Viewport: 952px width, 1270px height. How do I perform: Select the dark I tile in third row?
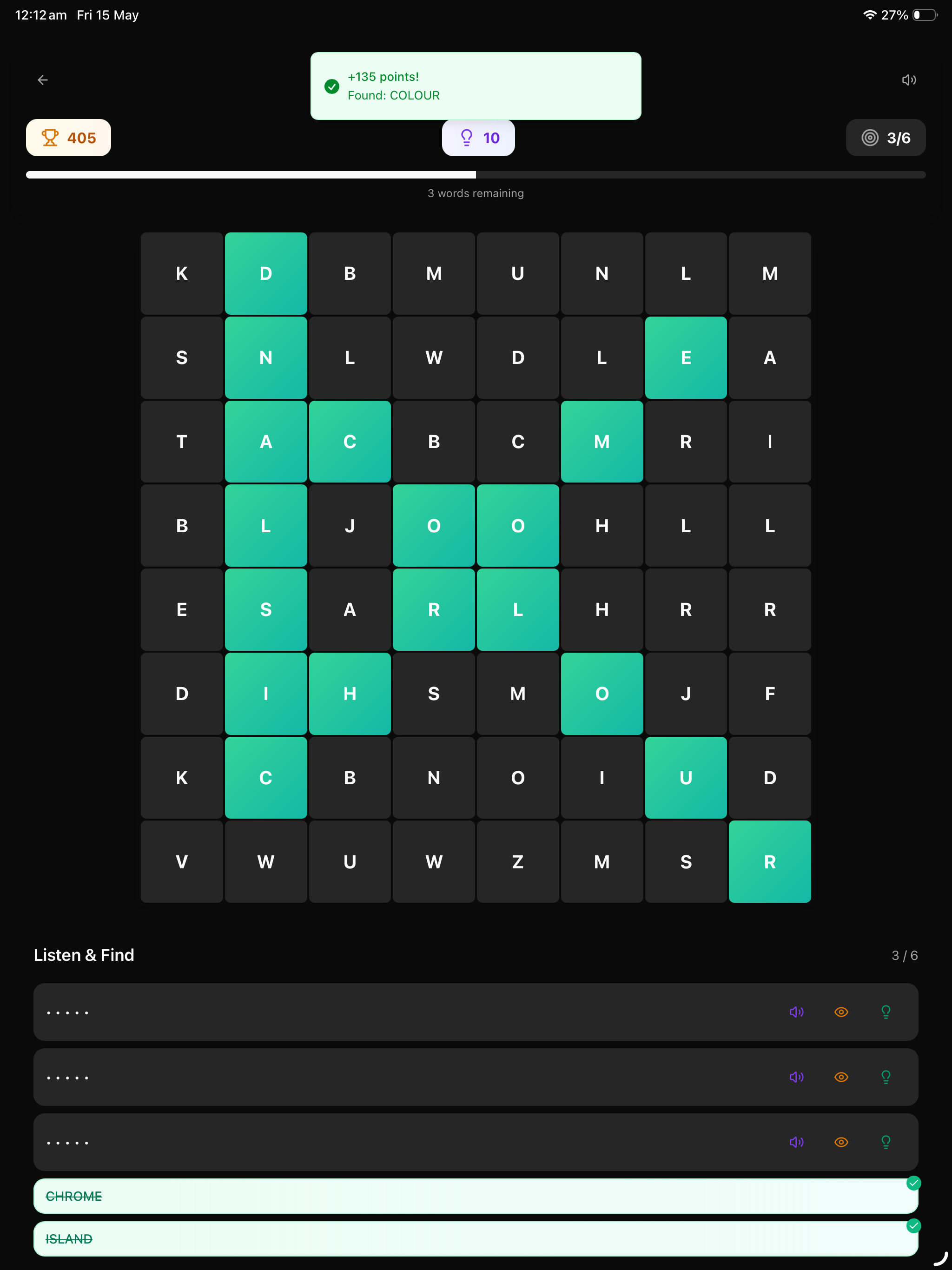click(769, 442)
